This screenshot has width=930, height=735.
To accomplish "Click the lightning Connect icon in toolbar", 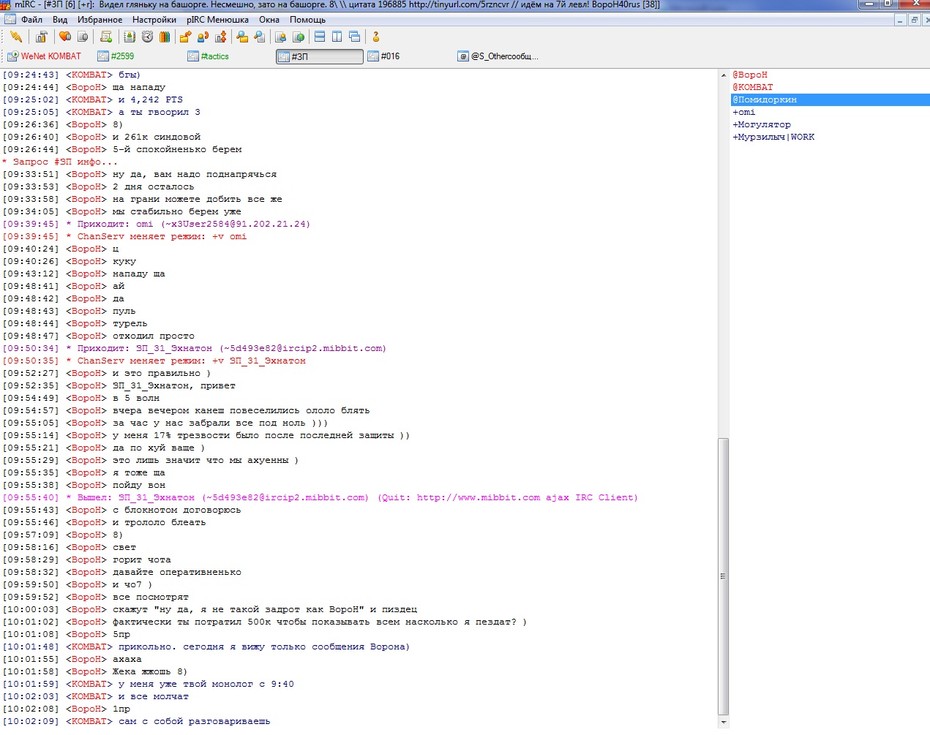I will point(16,37).
